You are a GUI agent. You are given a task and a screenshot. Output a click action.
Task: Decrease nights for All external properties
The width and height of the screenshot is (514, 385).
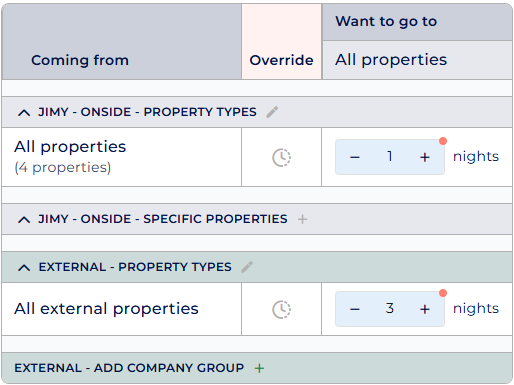click(x=355, y=309)
